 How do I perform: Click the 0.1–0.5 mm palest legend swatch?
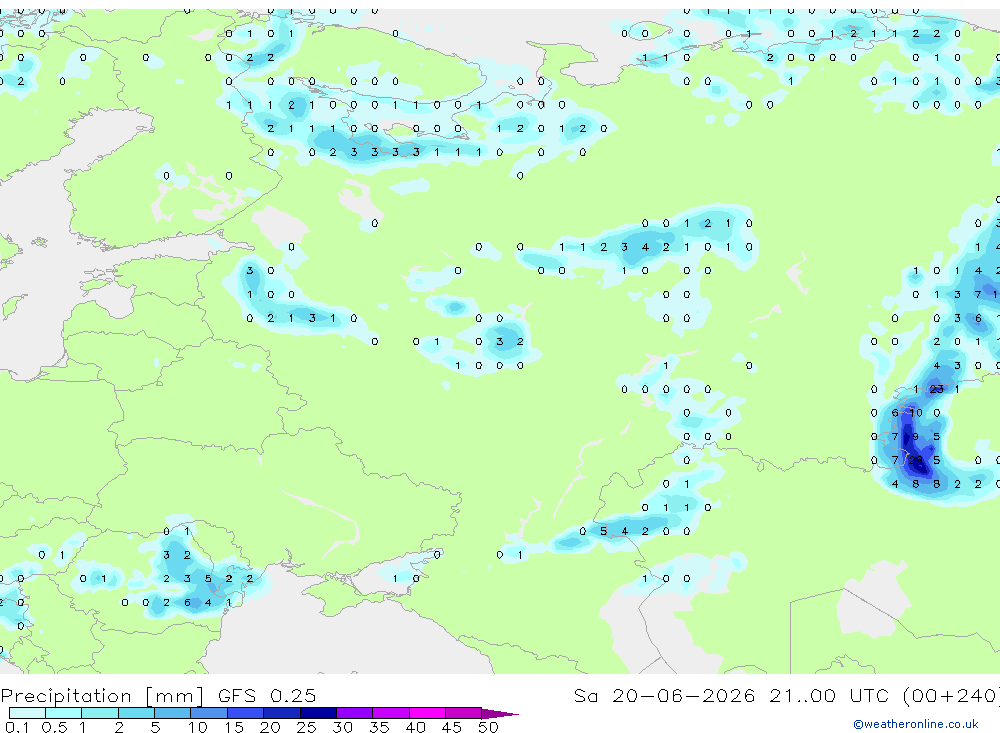point(27,713)
